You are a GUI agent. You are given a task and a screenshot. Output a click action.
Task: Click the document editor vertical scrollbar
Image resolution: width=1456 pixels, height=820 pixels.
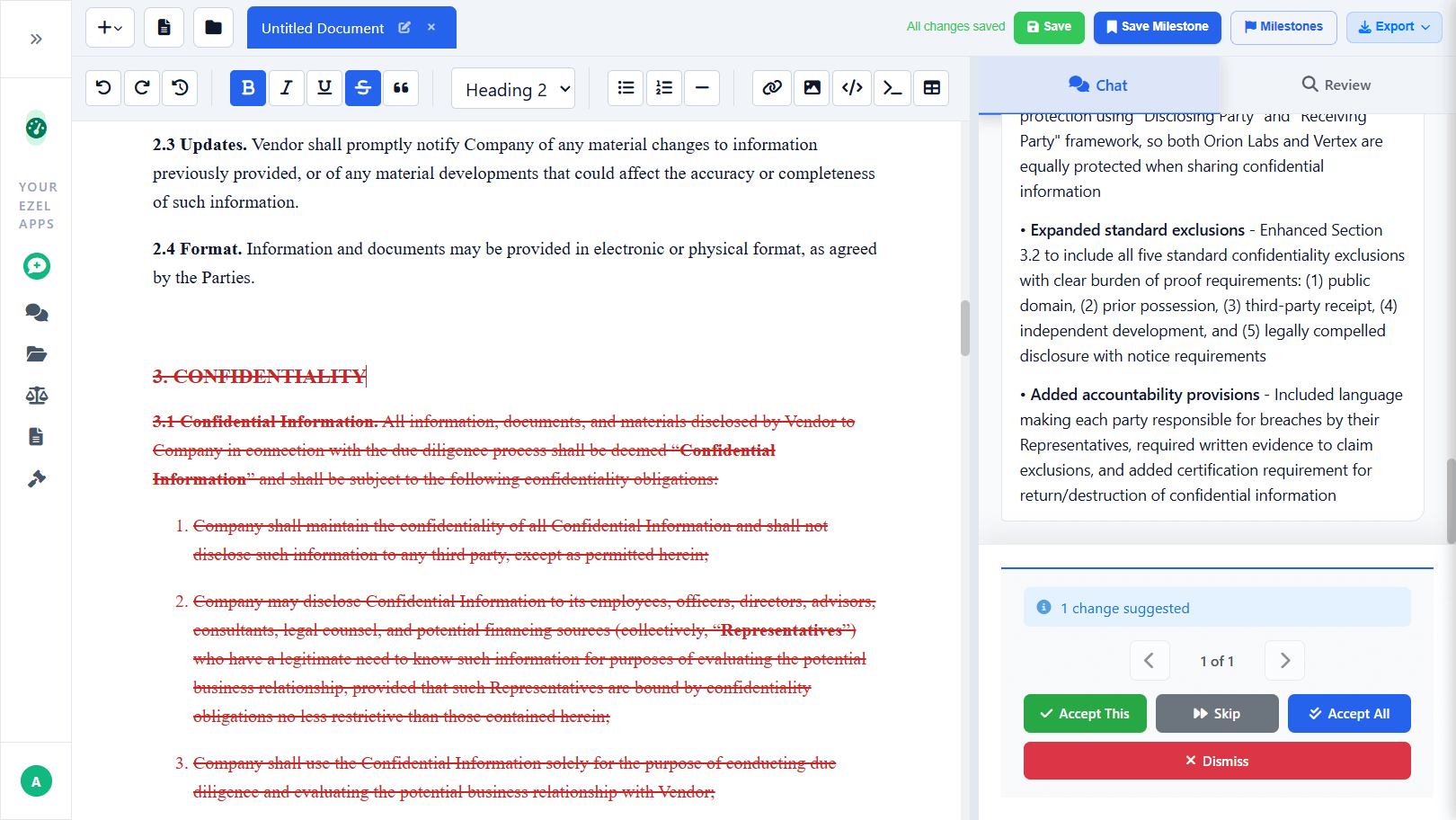pyautogui.click(x=965, y=328)
